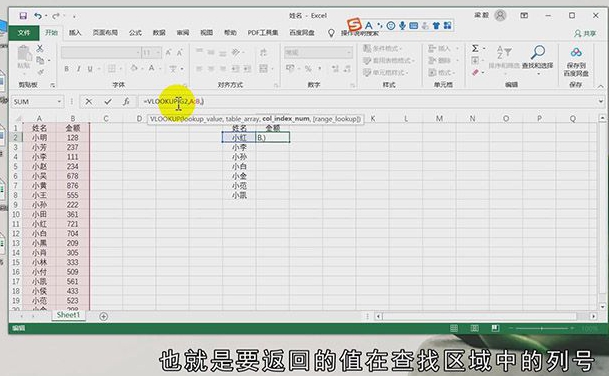Image resolution: width=609 pixels, height=376 pixels.
Task: Confirm formula with the checkmark icon
Action: pos(108,101)
